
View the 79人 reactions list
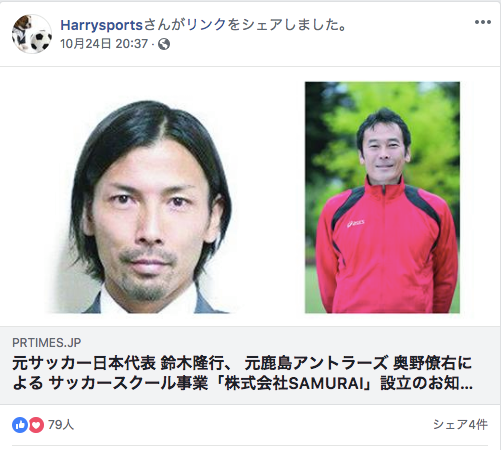(x=61, y=425)
